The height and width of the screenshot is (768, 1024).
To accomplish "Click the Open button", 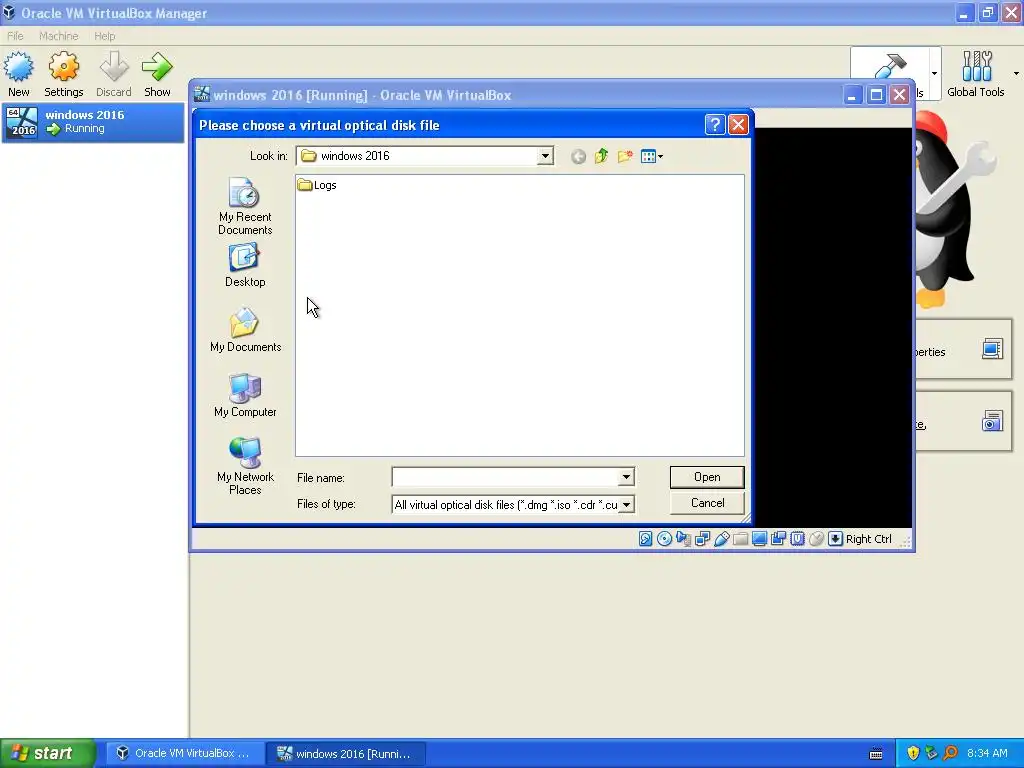I will pos(707,477).
